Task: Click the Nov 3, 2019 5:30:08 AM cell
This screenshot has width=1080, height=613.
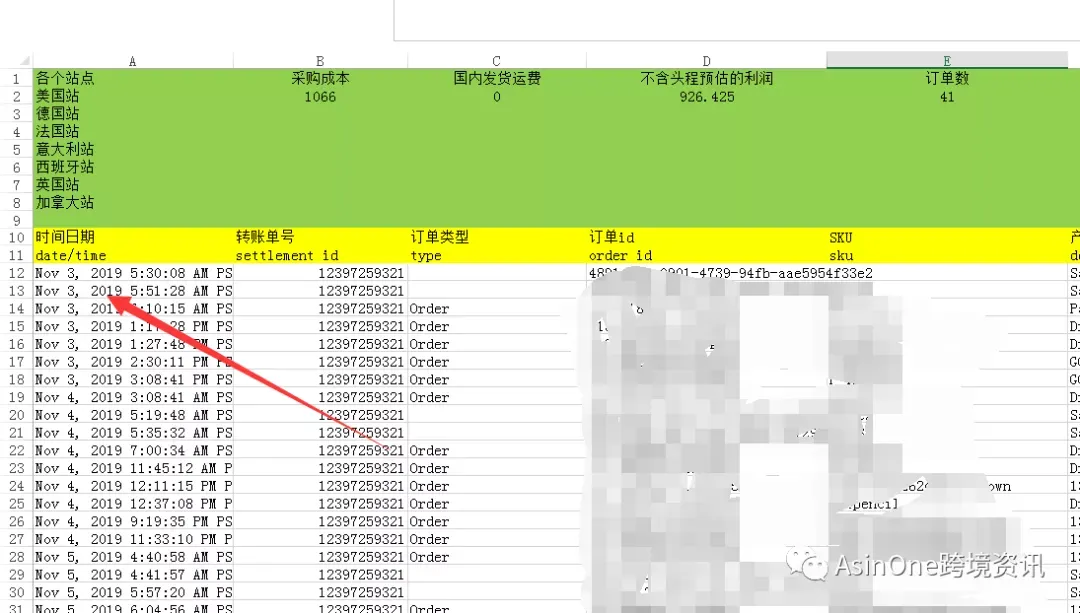Action: coord(133,273)
